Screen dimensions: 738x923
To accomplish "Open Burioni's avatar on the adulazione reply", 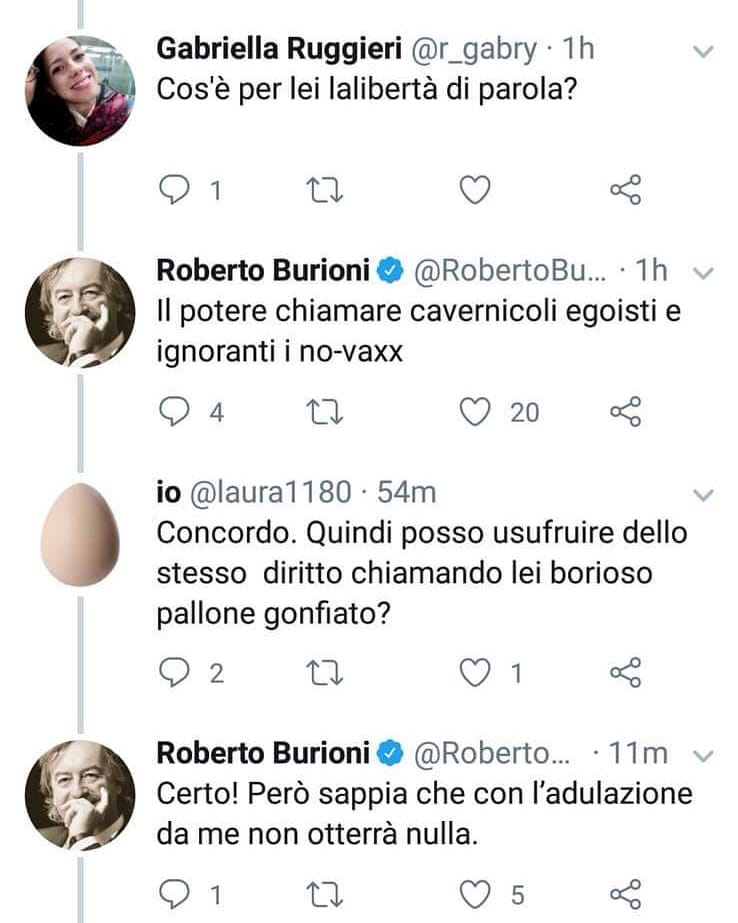I will click(80, 796).
